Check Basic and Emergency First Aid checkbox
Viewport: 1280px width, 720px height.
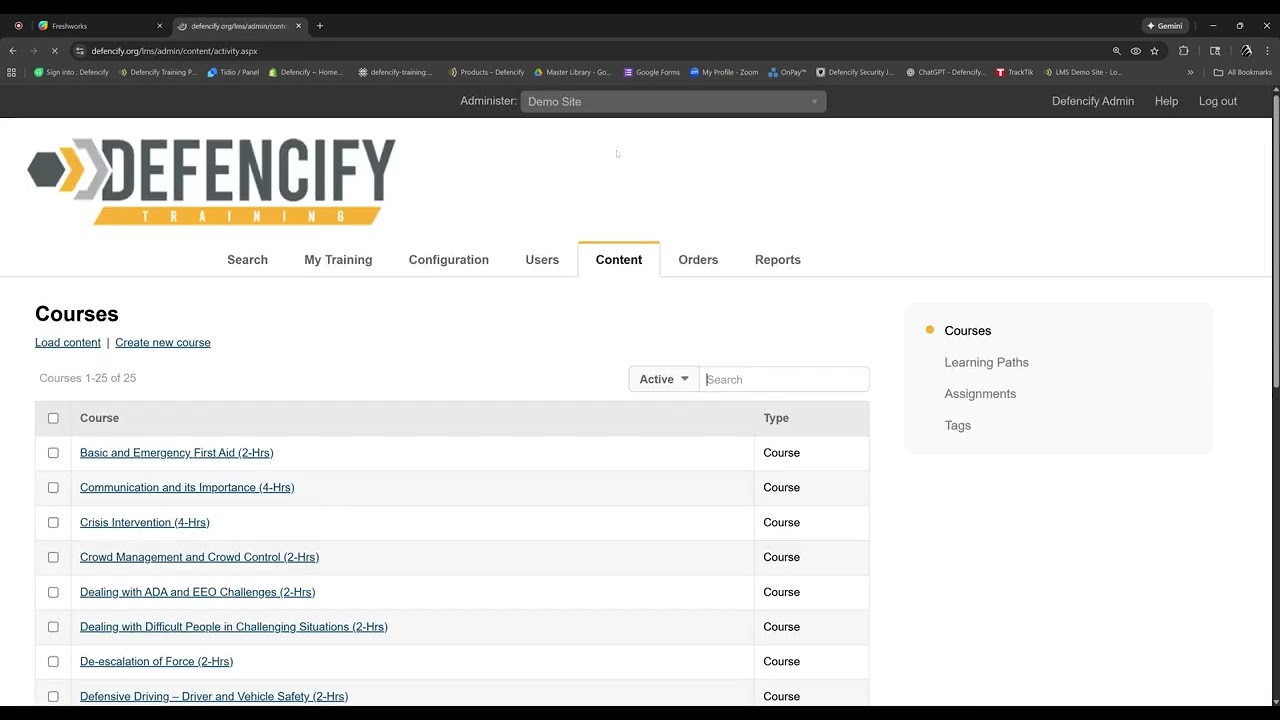53,453
